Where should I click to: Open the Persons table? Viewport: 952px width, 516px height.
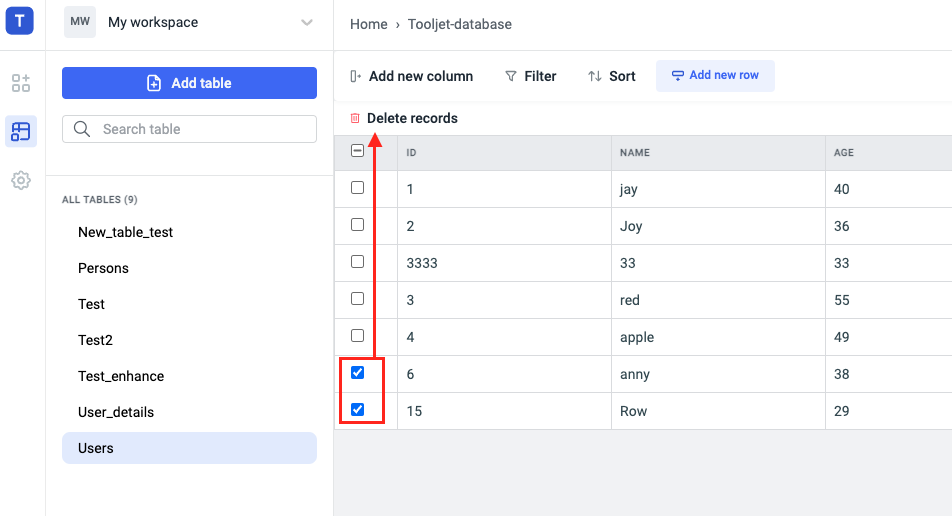coord(104,268)
